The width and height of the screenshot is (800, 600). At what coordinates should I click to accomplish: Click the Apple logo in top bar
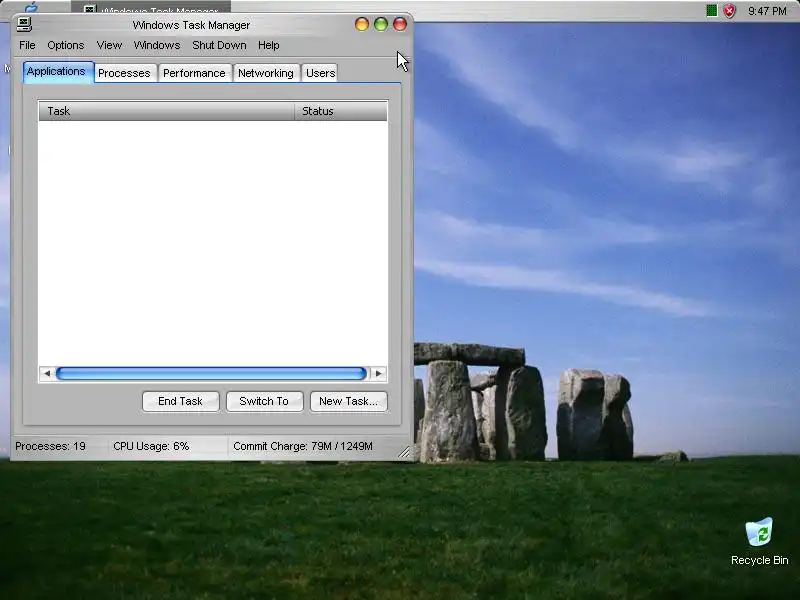pyautogui.click(x=32, y=7)
